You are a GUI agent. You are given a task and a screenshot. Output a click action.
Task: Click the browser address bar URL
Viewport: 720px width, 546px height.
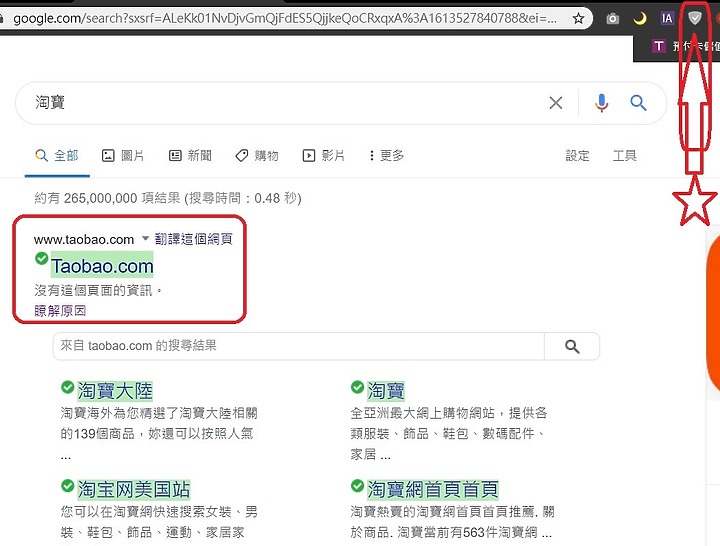coord(285,18)
